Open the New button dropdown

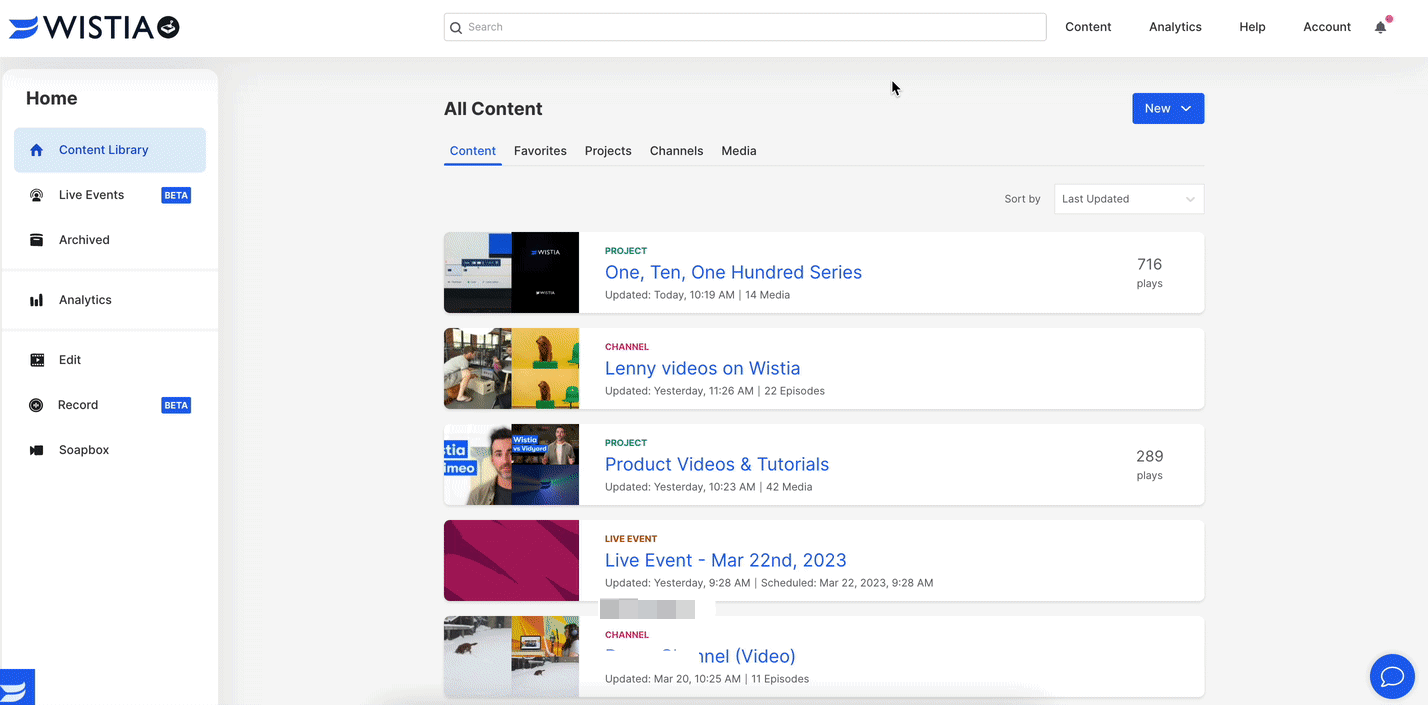[1168, 108]
